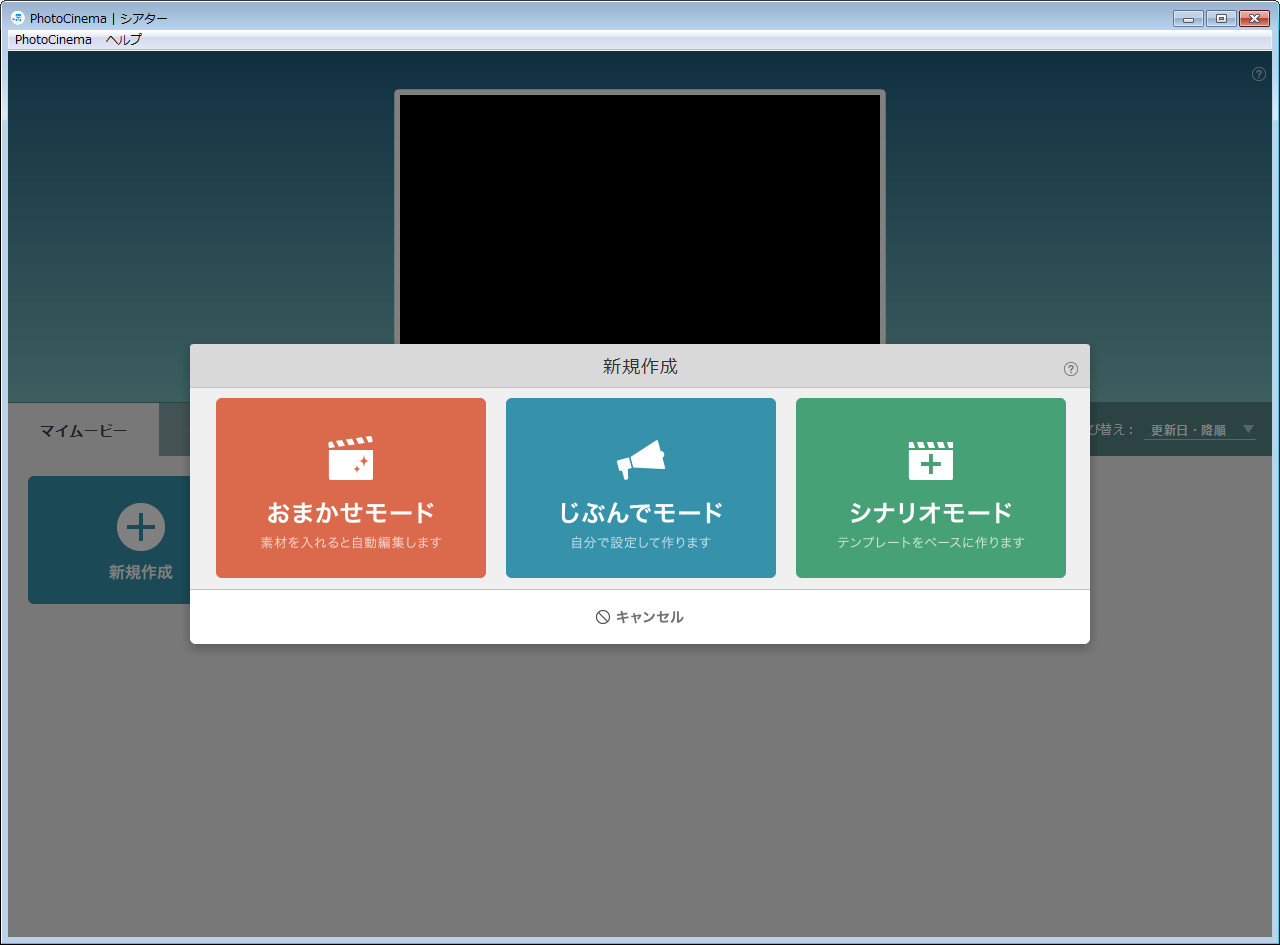Screen dimensions: 1280x945
Task: Click the PhotoCinema app icon in title bar
Action: pos(18,17)
